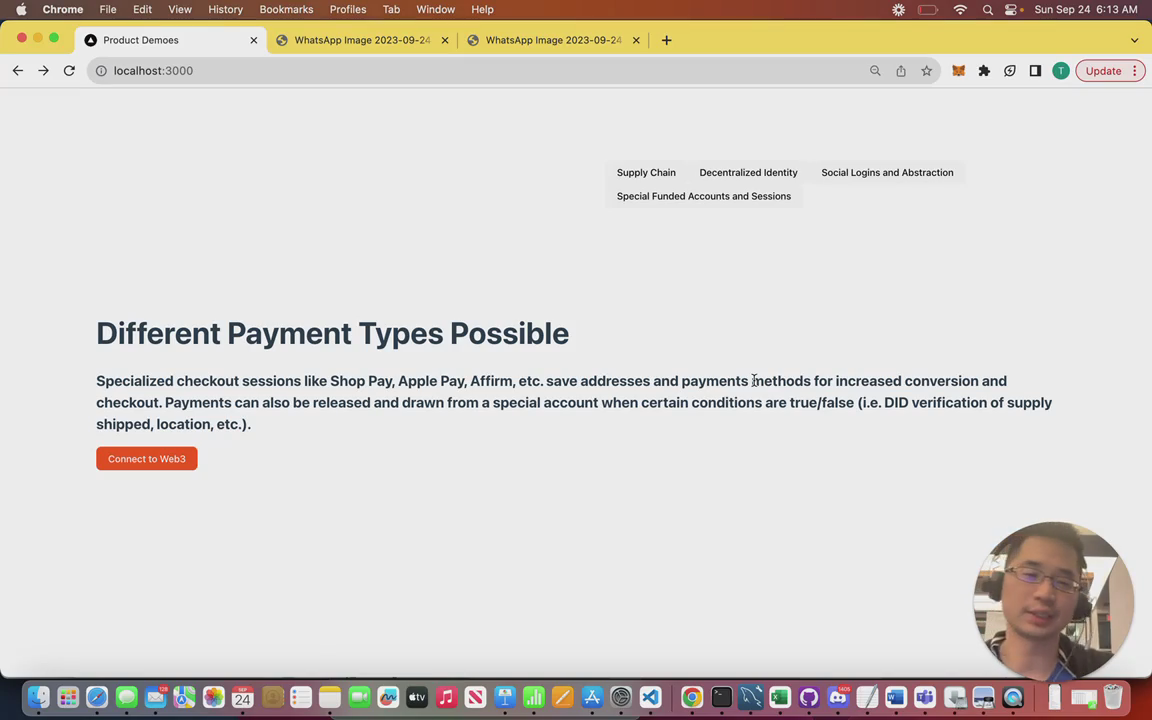Open the View menu
This screenshot has width=1152, height=720.
(x=180, y=10)
